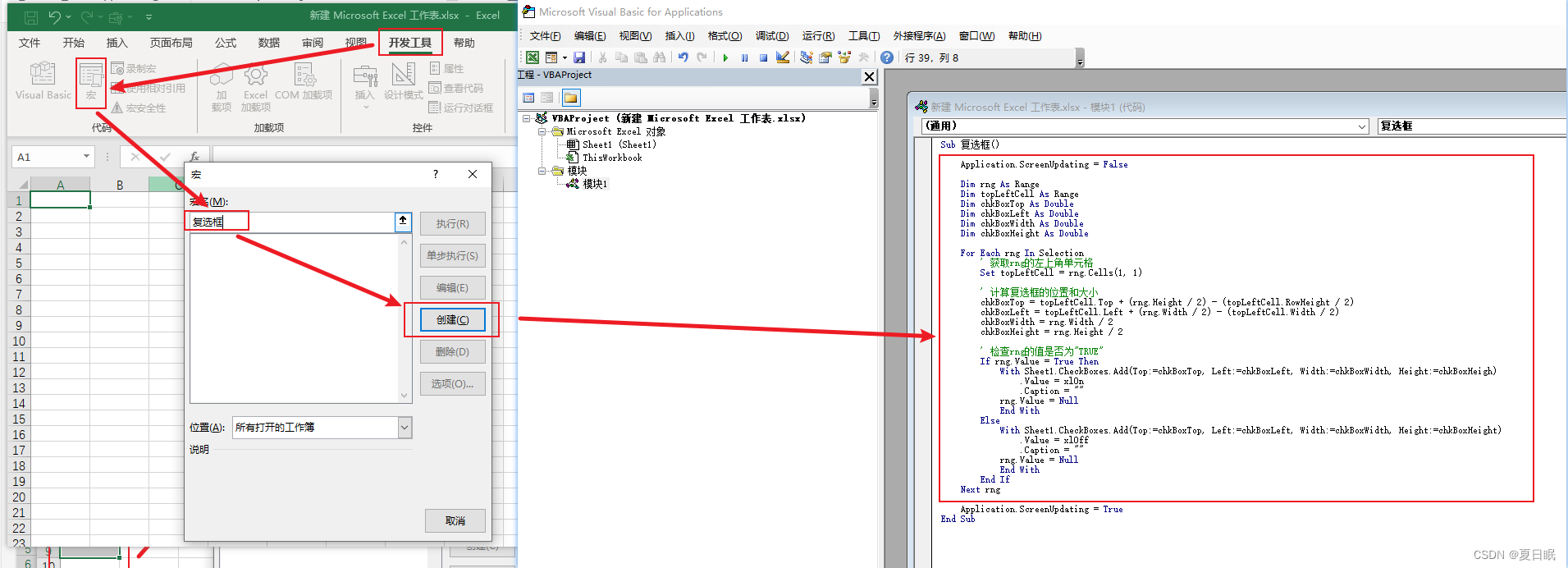The width and height of the screenshot is (1568, 568).
Task: Click the 创建(C) button in macro dialog
Action: point(453,320)
